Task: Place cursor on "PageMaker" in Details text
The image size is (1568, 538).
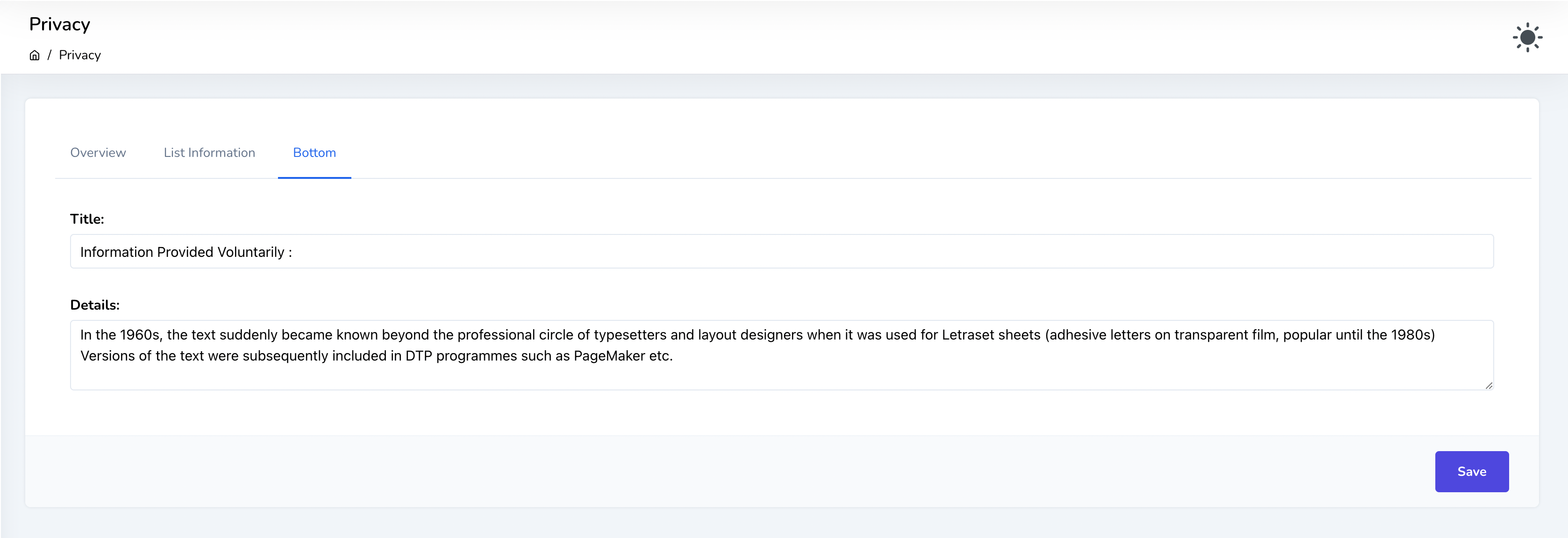Action: coord(609,356)
